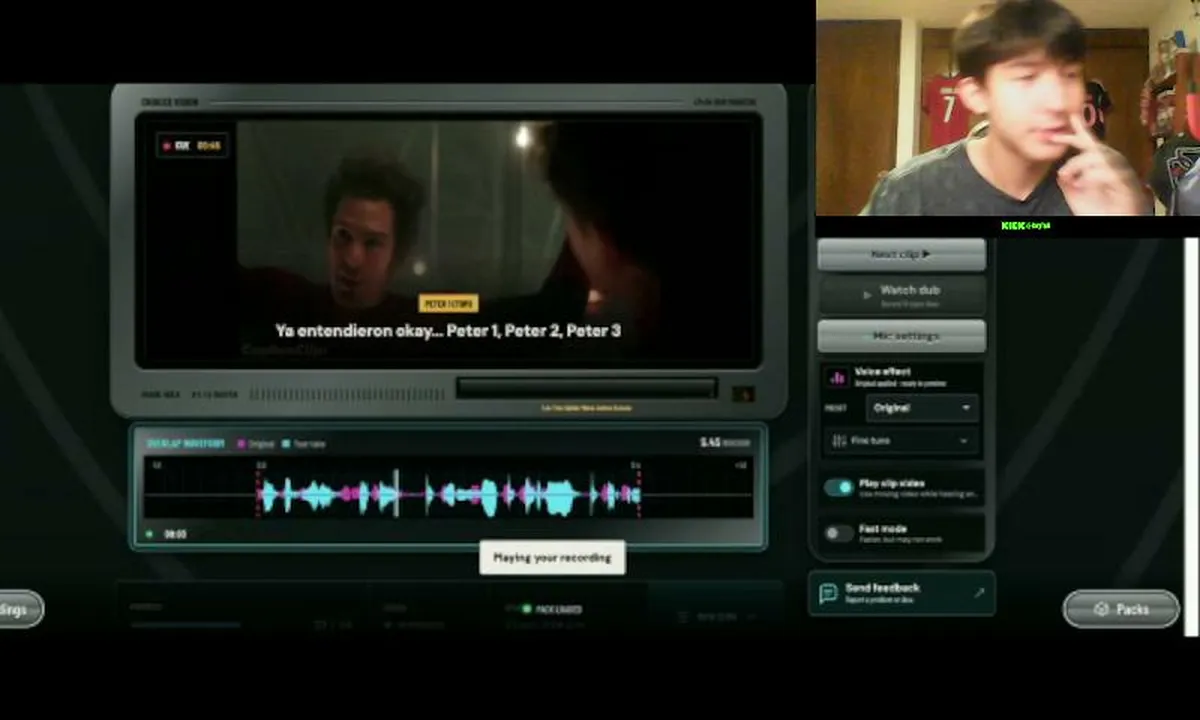Image resolution: width=1200 pixels, height=720 pixels.
Task: Click the green status dot beside 00:00
Action: pyautogui.click(x=150, y=534)
